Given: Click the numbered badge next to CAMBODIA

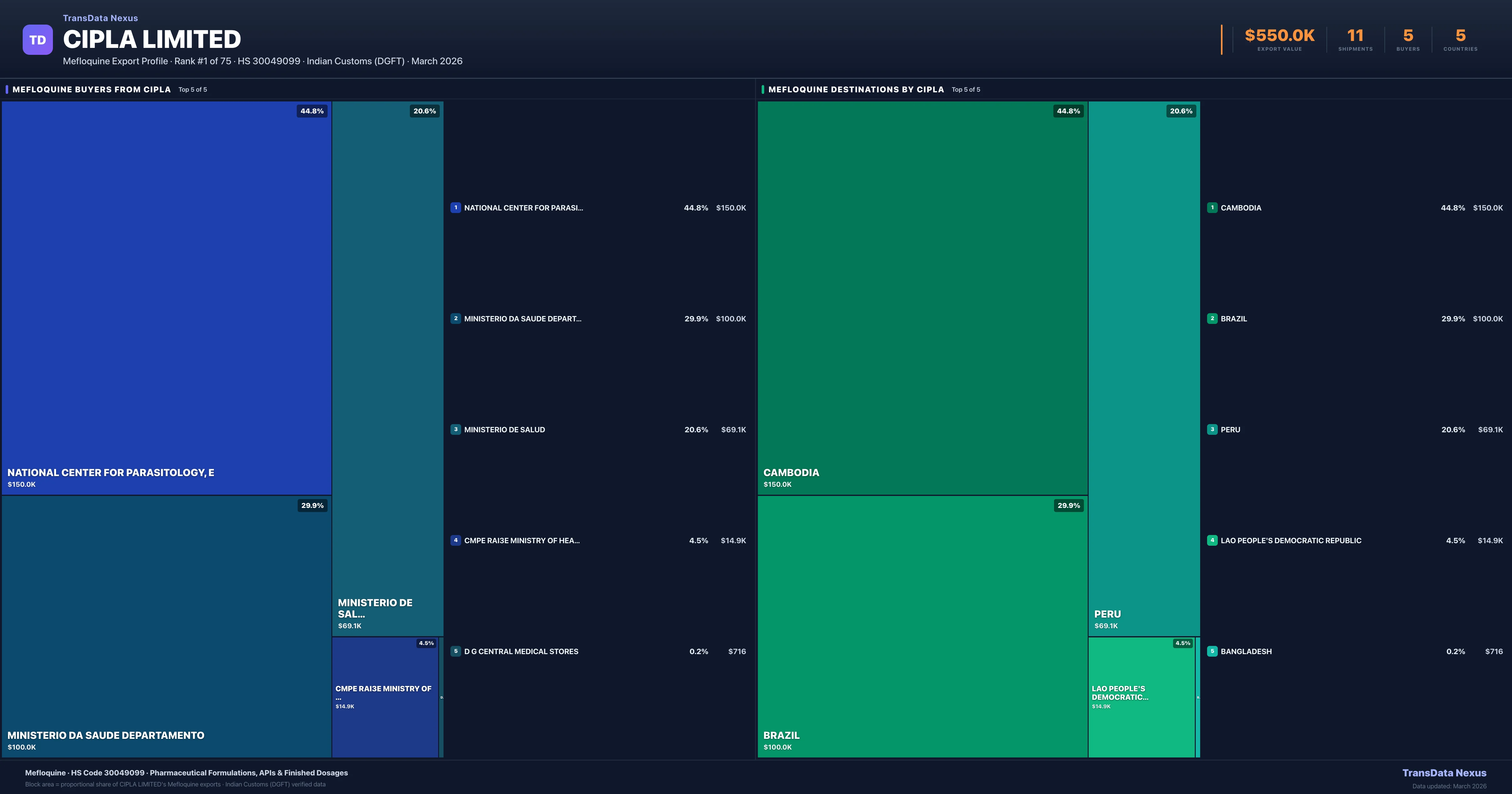Looking at the screenshot, I should click(1212, 208).
